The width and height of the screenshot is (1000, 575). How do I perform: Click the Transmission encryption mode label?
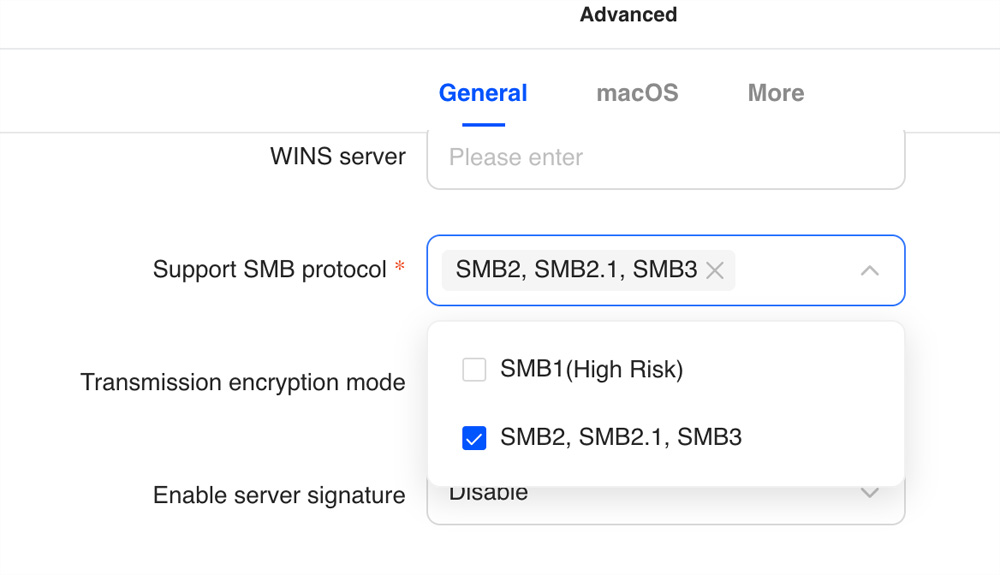click(x=242, y=382)
